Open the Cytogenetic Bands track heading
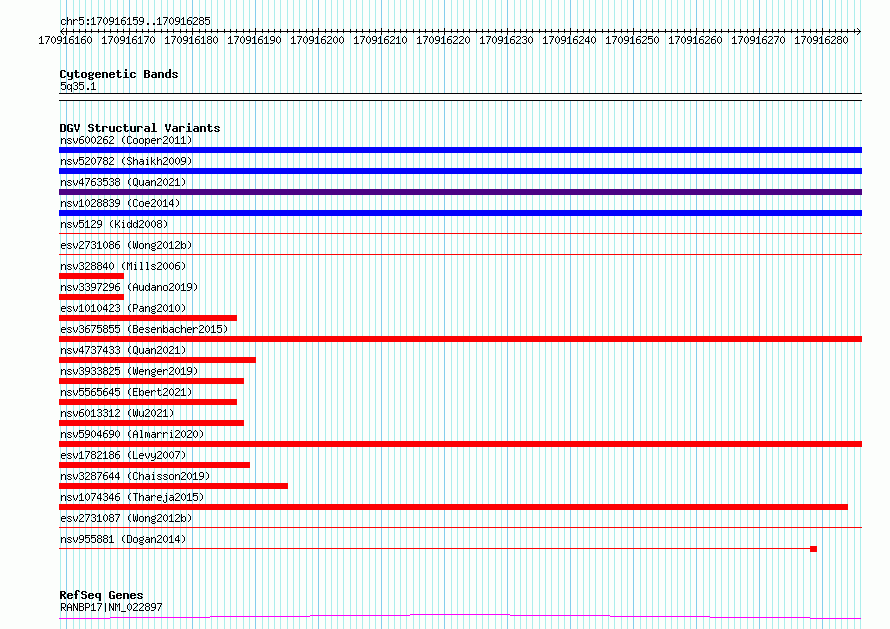The width and height of the screenshot is (890, 629). click(x=119, y=74)
